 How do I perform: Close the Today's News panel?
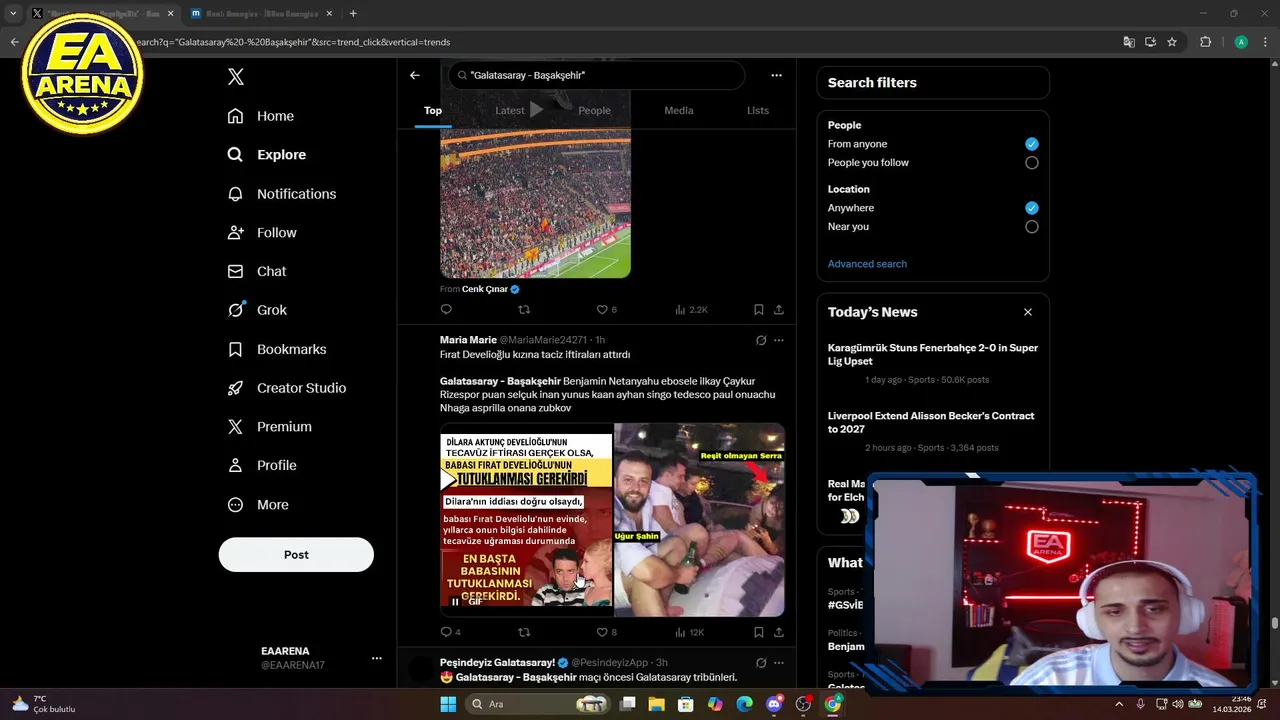pyautogui.click(x=1027, y=312)
